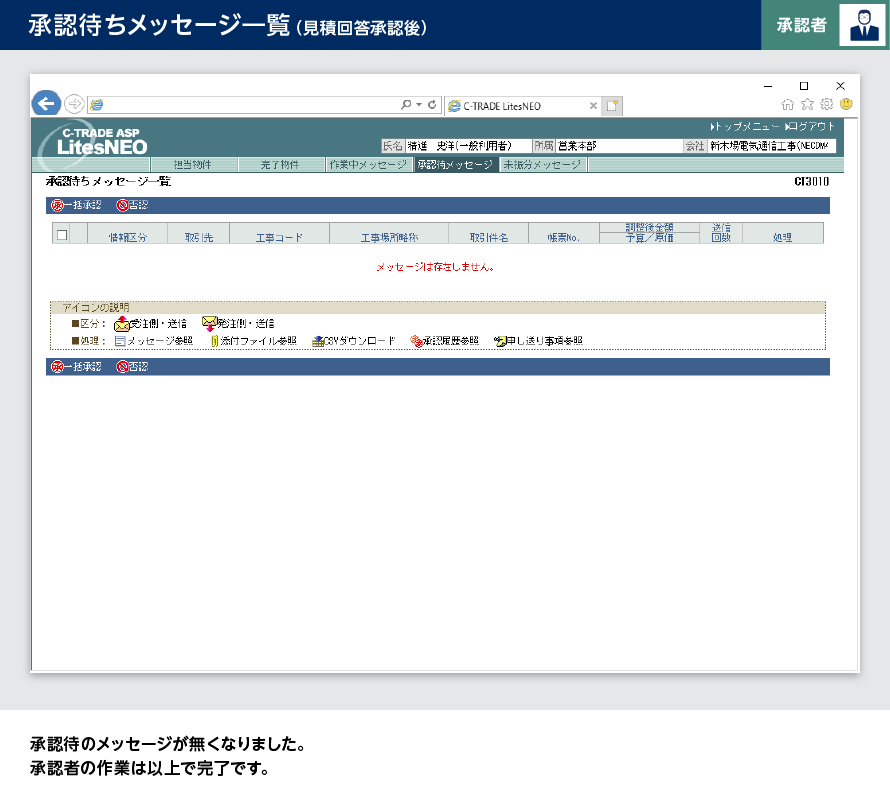
Task: Click the smiley feedback icon
Action: tap(845, 104)
